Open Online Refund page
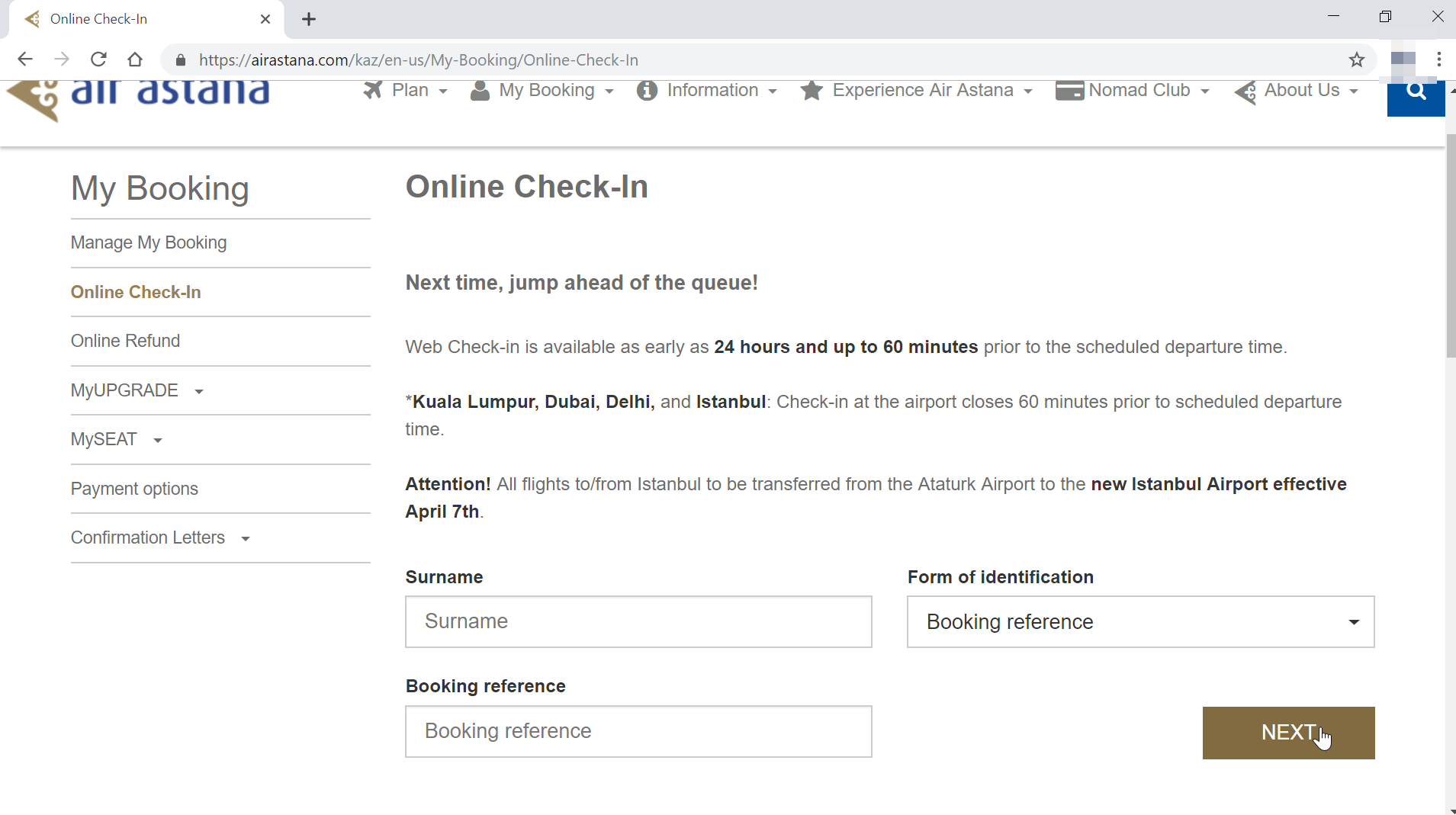The width and height of the screenshot is (1456, 815). [126, 341]
